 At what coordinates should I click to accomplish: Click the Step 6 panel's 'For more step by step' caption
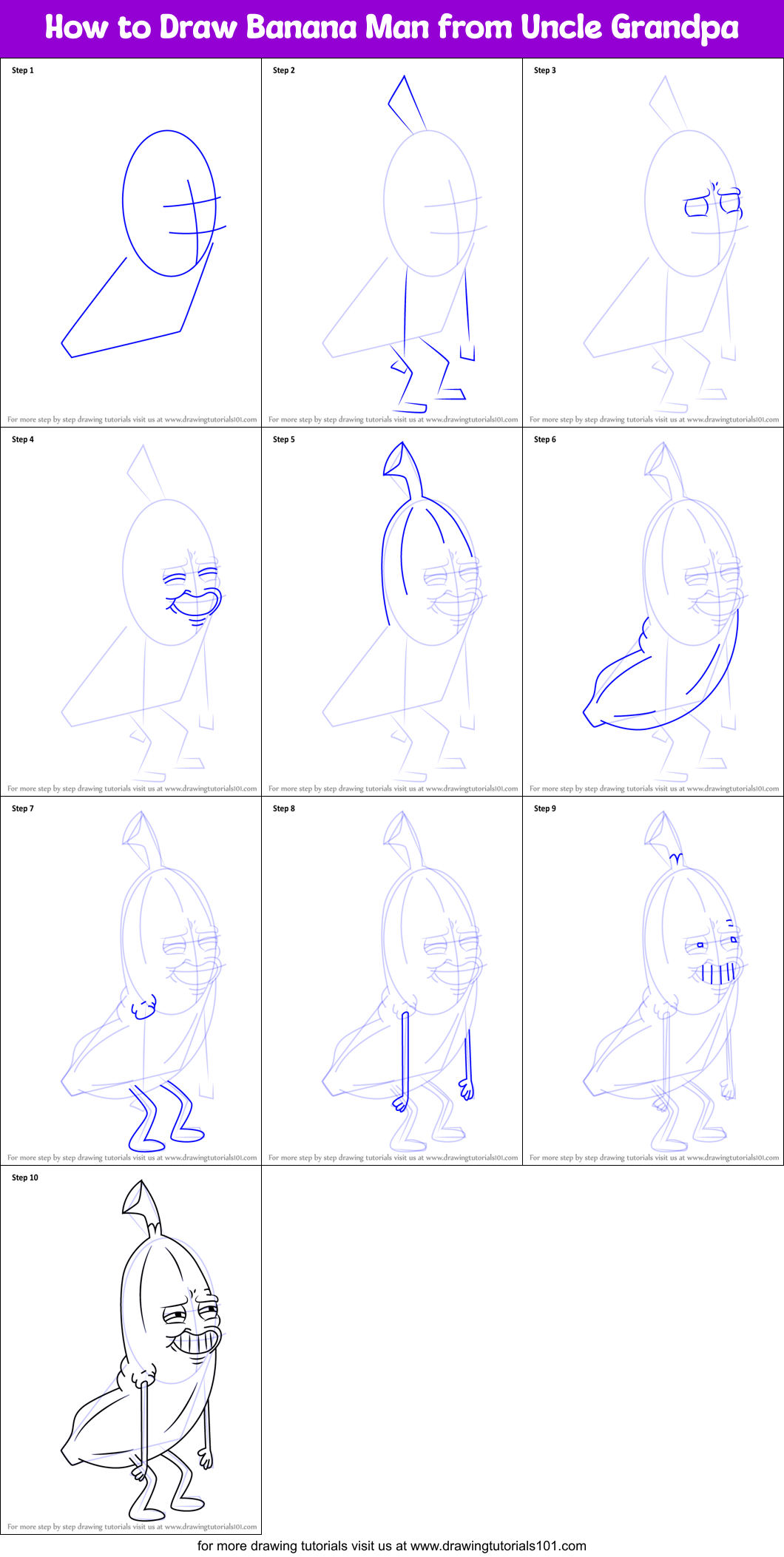(x=655, y=788)
